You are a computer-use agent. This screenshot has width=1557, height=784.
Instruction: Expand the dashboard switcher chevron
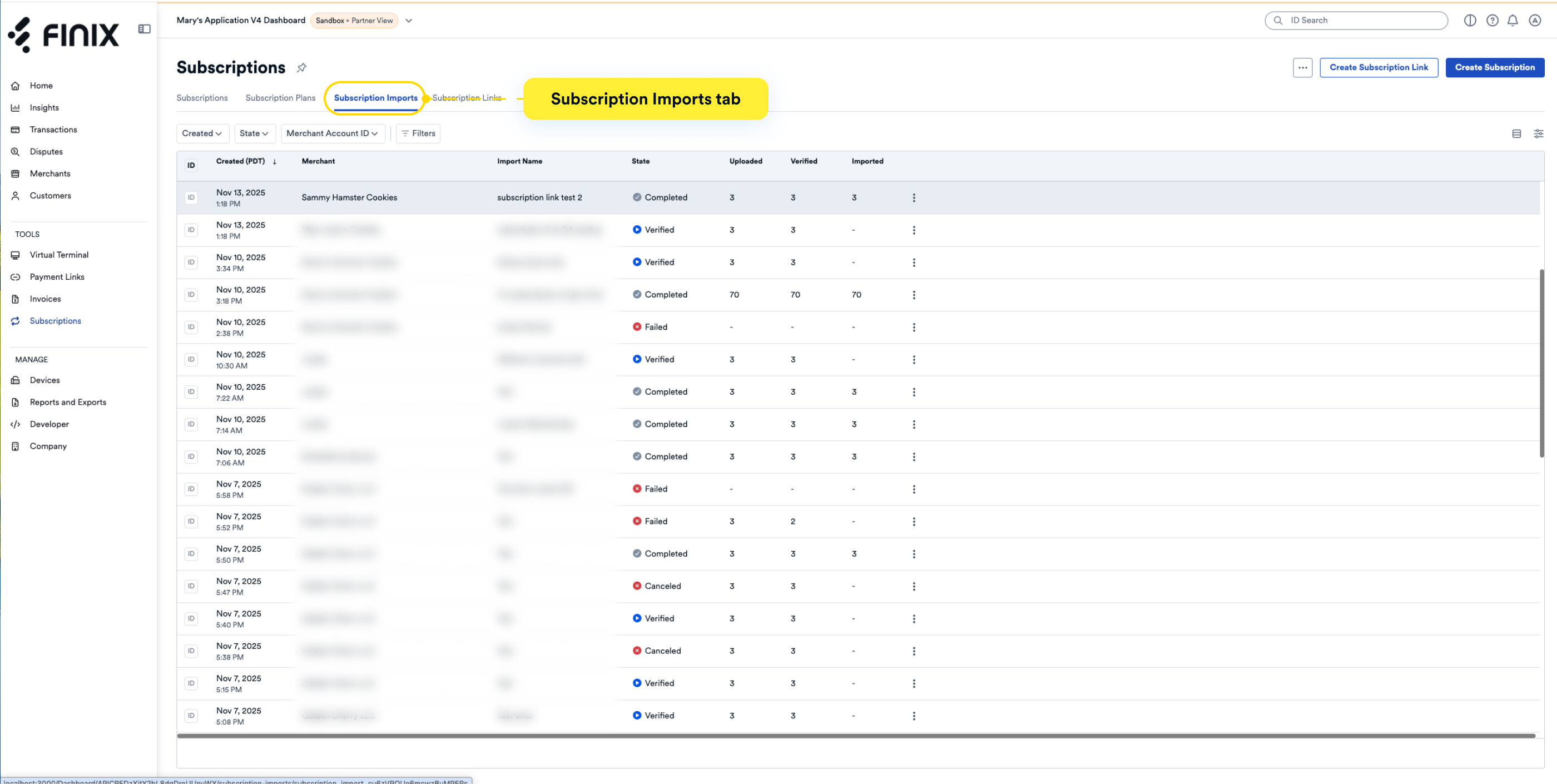(x=409, y=21)
